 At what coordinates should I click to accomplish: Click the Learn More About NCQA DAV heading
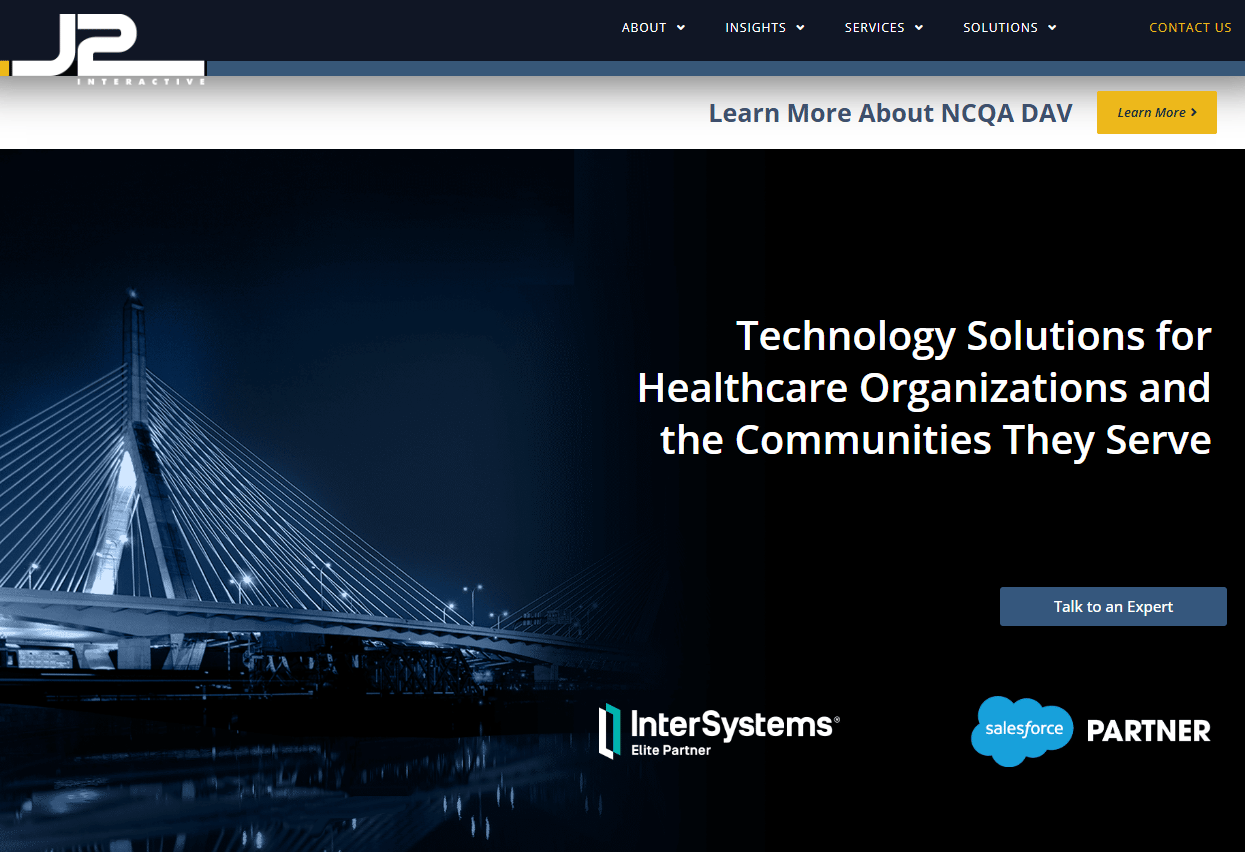(x=890, y=113)
